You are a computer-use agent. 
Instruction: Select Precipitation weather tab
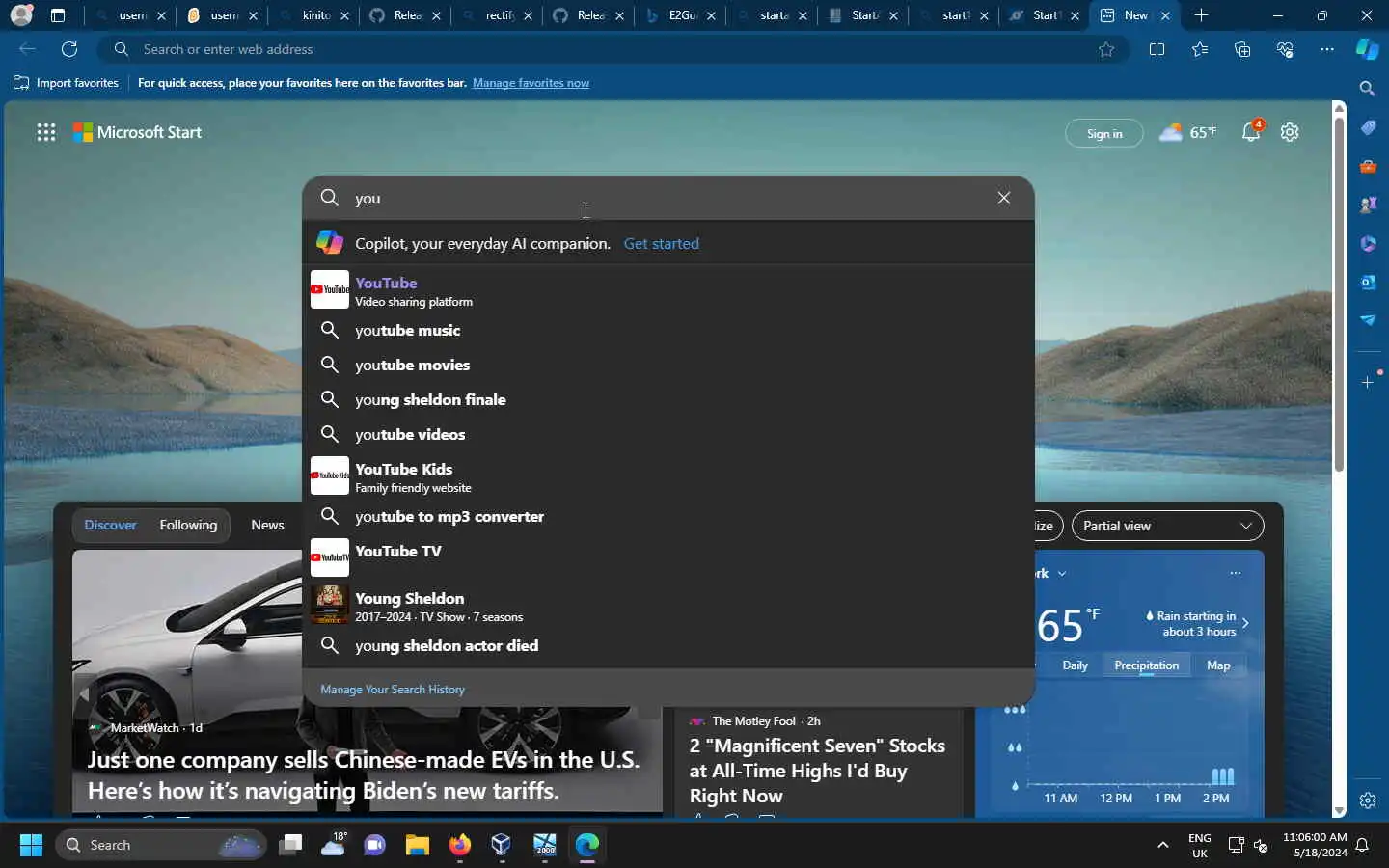click(1146, 665)
